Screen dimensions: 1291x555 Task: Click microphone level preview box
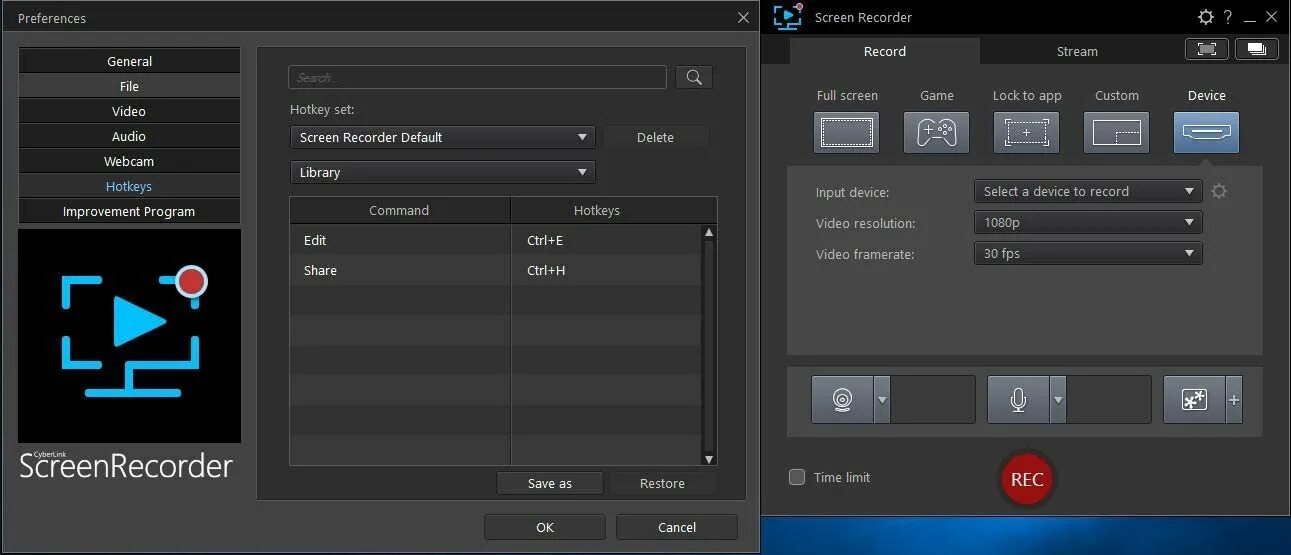tap(1109, 400)
